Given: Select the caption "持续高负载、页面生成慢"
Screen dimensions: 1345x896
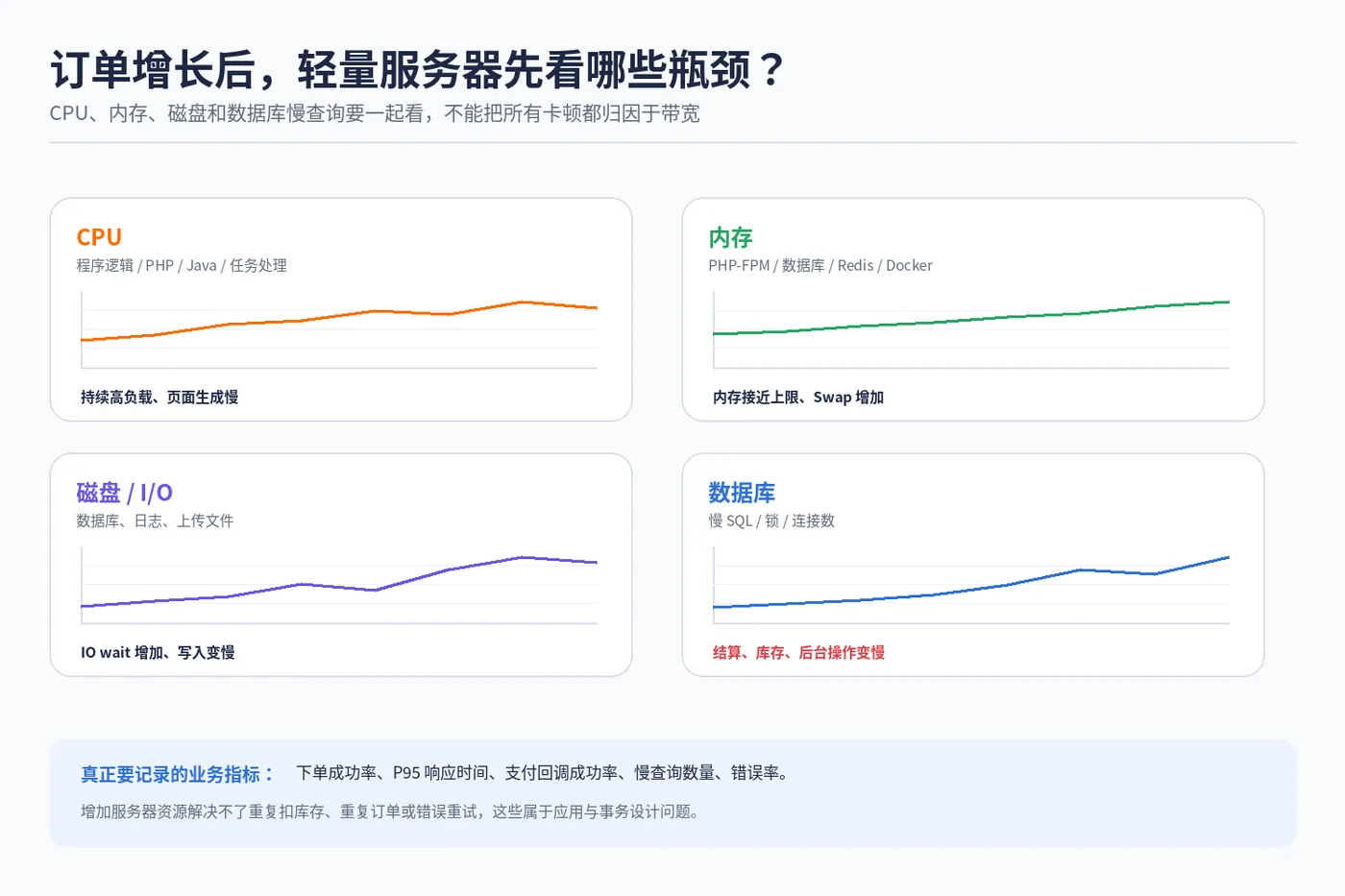Looking at the screenshot, I should (x=159, y=398).
